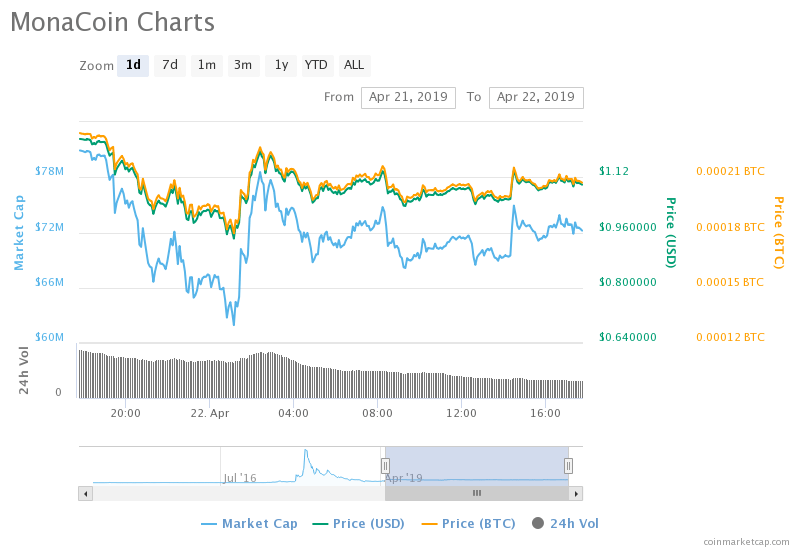
Task: Click the Jul '16 navigator marker
Action: pyautogui.click(x=240, y=478)
